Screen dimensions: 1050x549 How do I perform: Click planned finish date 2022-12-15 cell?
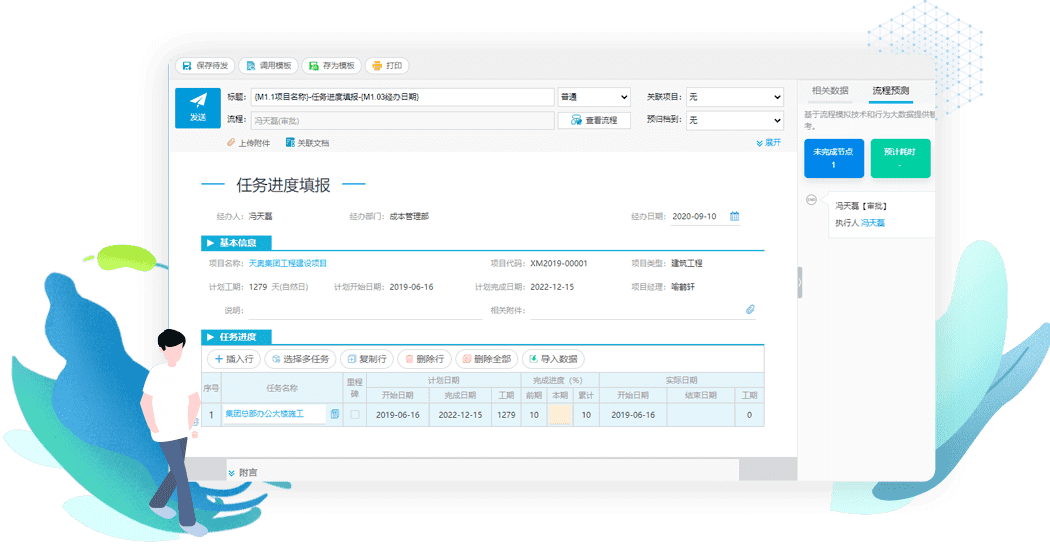click(460, 414)
